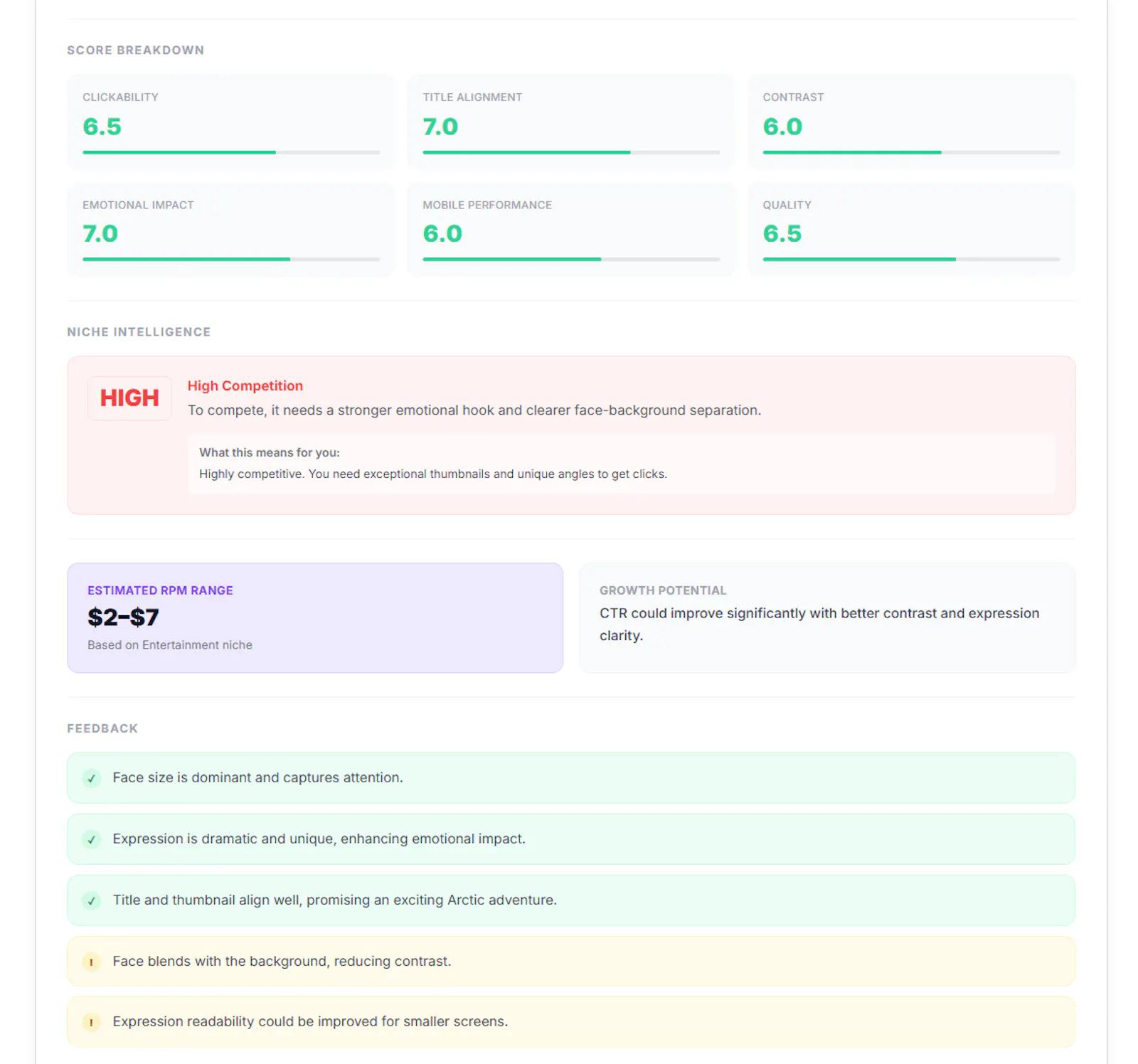Click the Title Alignment score progress bar
This screenshot has height=1064, width=1138.
[571, 152]
